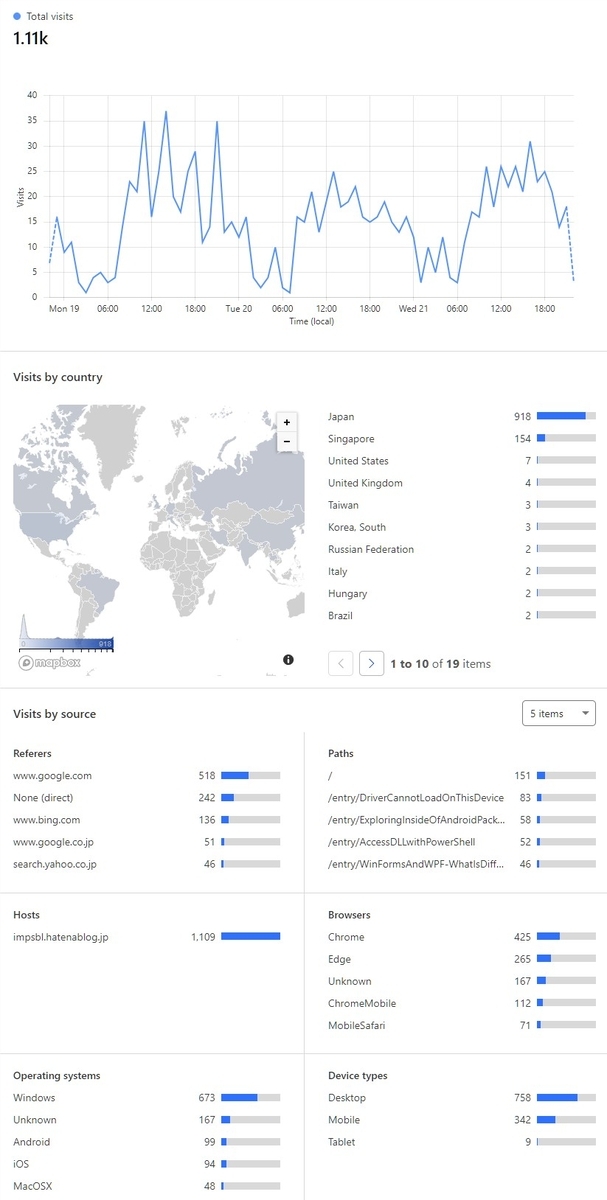Select Android operating system row
Screen dimensions: 607x1200
pyautogui.click(x=147, y=1142)
